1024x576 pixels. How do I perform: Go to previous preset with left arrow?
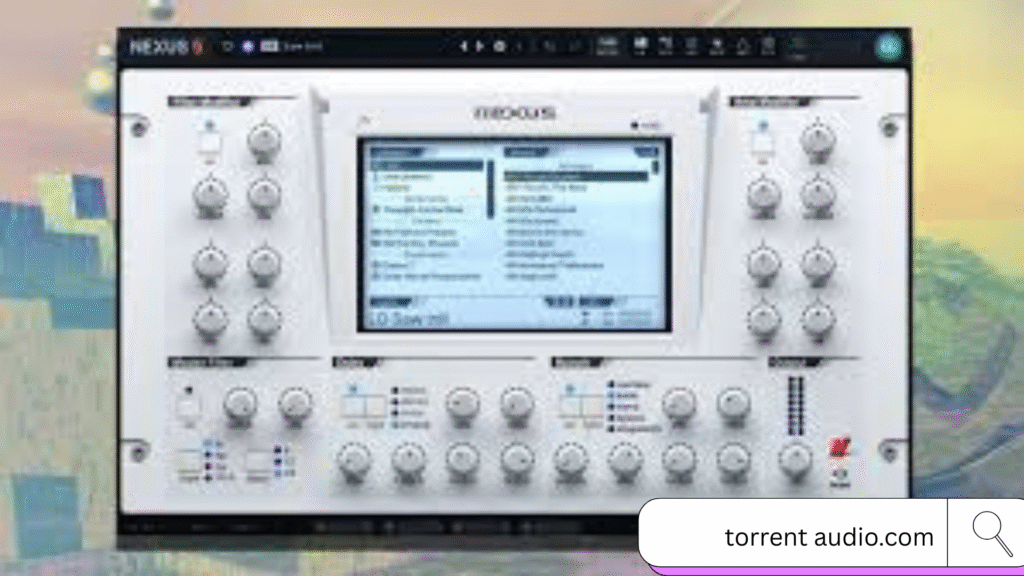(x=463, y=46)
